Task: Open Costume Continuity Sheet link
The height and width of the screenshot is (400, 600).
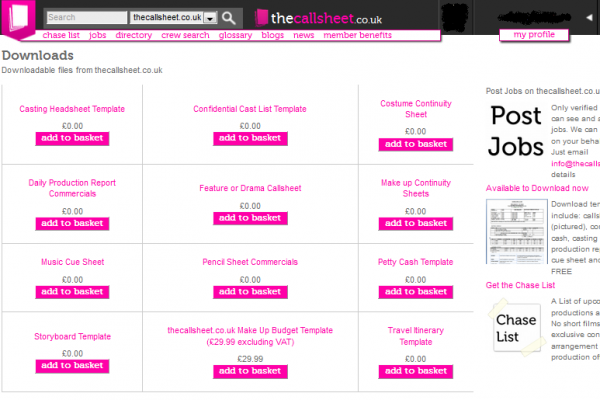Action: click(416, 109)
